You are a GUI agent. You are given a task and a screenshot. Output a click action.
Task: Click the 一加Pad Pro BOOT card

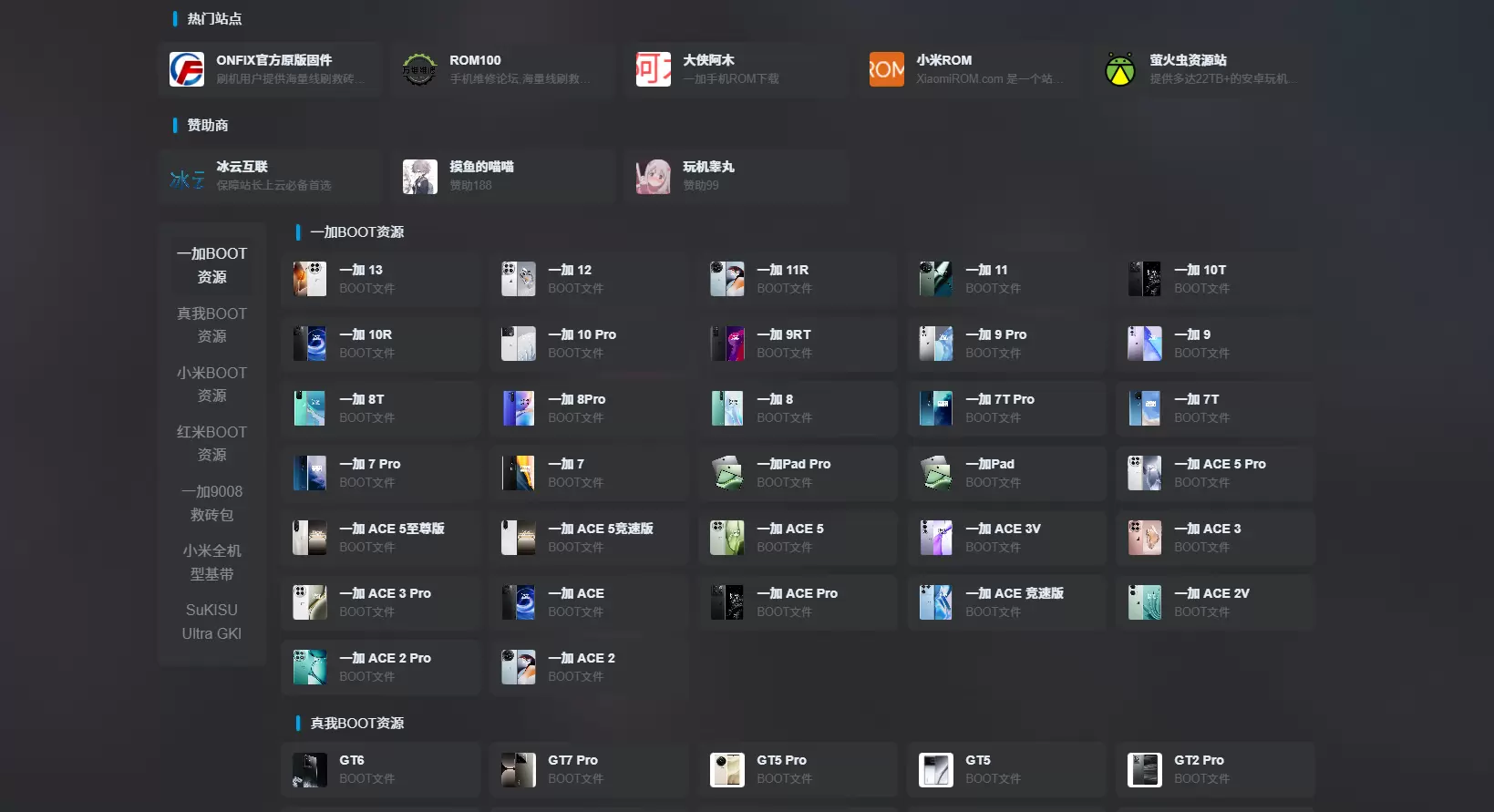(x=799, y=473)
